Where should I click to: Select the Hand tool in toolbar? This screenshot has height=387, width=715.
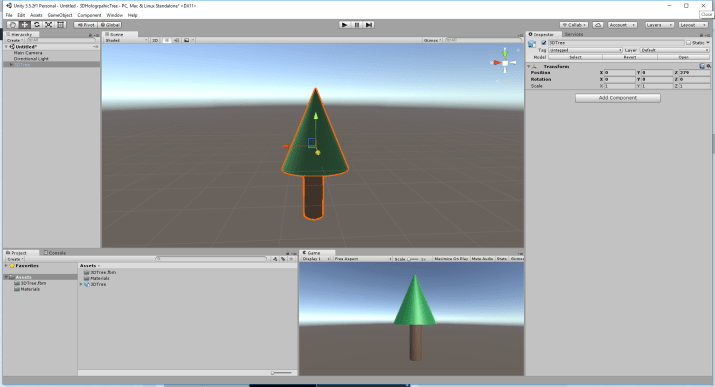13,25
